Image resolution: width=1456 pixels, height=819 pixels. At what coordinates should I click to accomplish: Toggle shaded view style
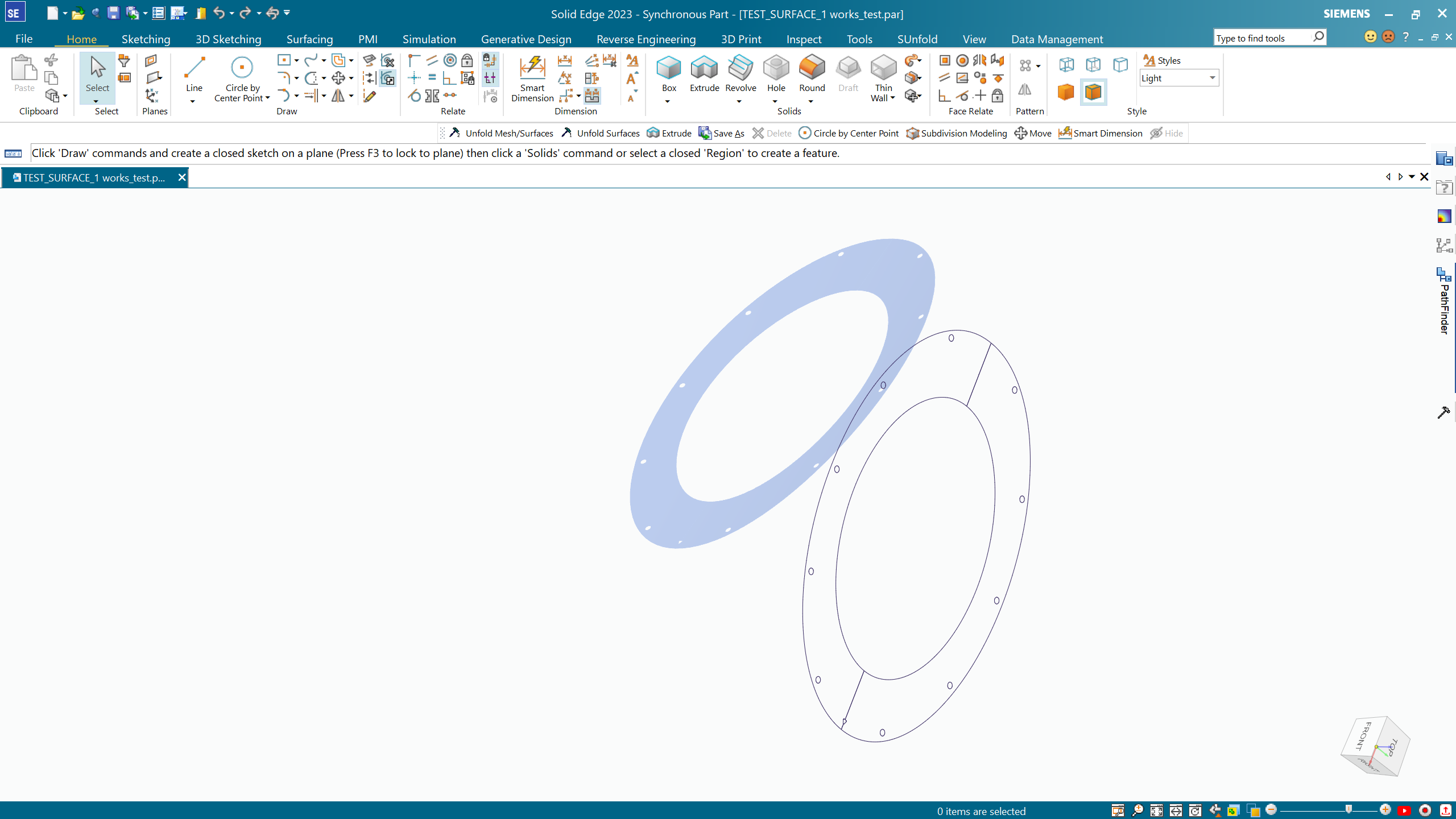coord(1065,92)
